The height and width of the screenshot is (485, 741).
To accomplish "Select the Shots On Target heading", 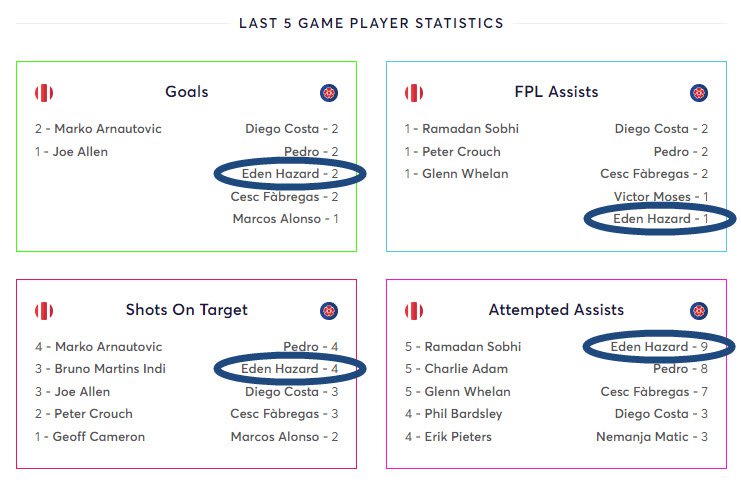I will [187, 310].
